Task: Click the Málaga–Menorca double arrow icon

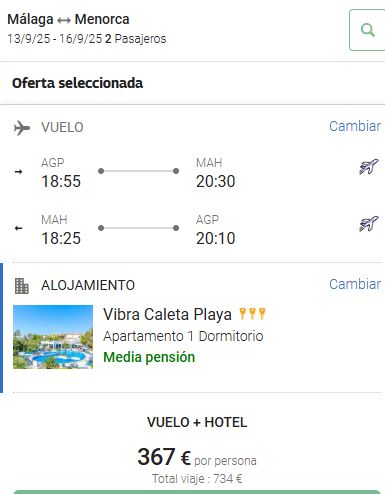Action: (64, 21)
